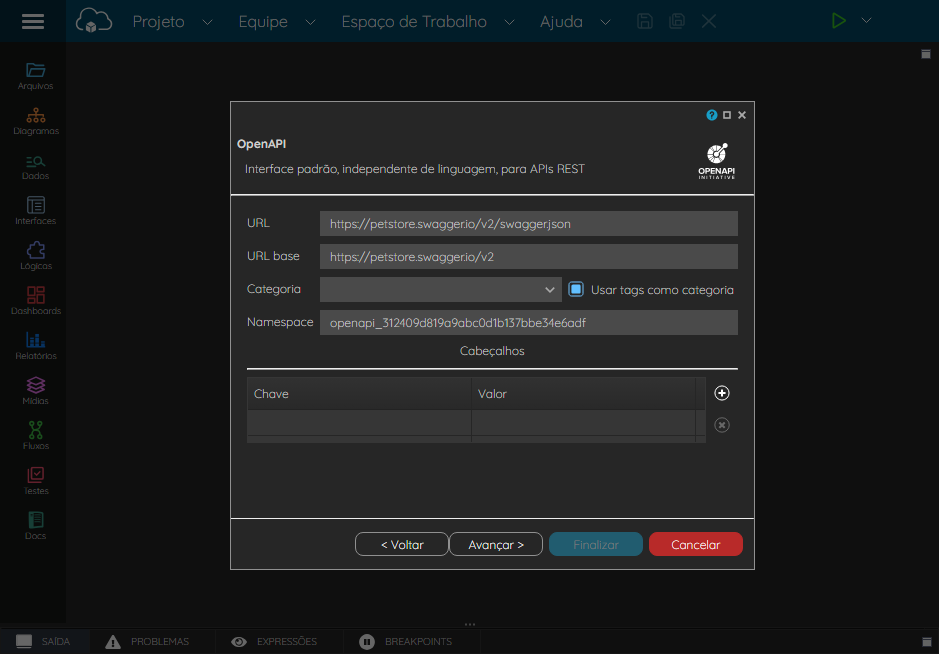Open Docs sidebar panel
939x654 pixels.
coord(35,526)
